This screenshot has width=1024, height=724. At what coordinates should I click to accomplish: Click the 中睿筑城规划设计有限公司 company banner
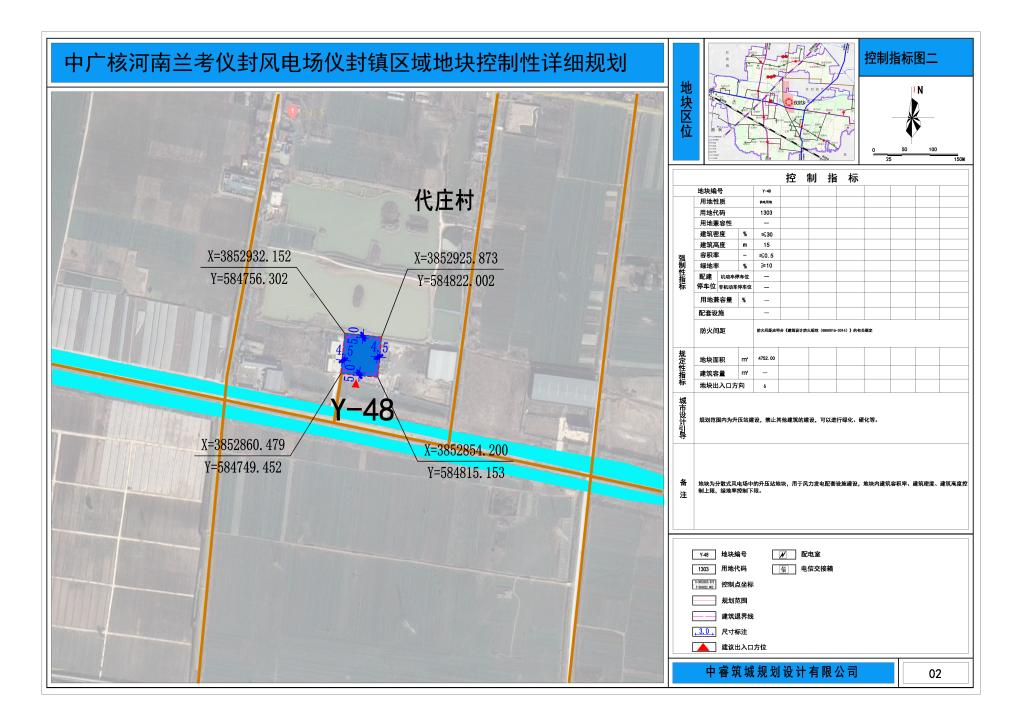coord(783,672)
